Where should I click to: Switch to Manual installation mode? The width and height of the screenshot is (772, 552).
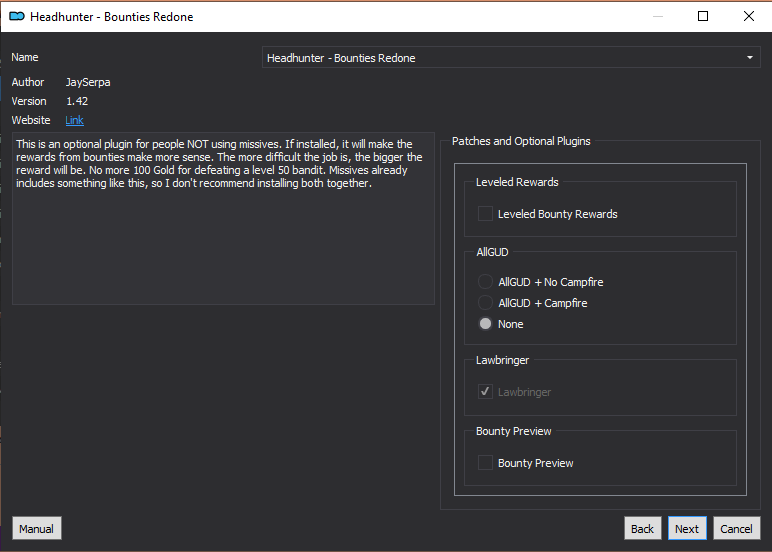click(x=36, y=528)
